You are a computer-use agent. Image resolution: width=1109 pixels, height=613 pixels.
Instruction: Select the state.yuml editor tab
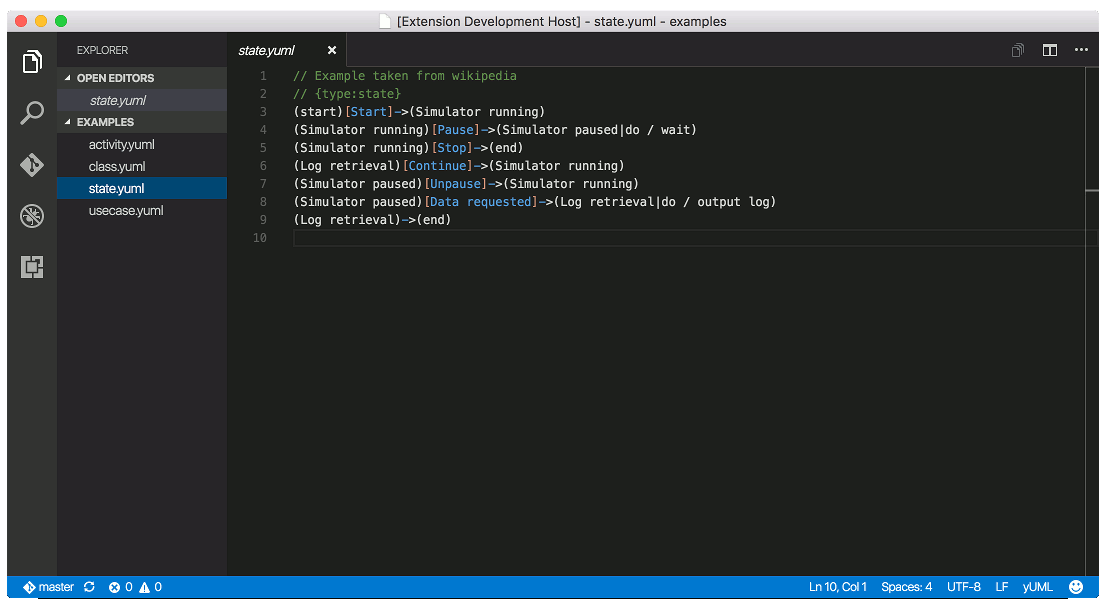pyautogui.click(x=286, y=50)
